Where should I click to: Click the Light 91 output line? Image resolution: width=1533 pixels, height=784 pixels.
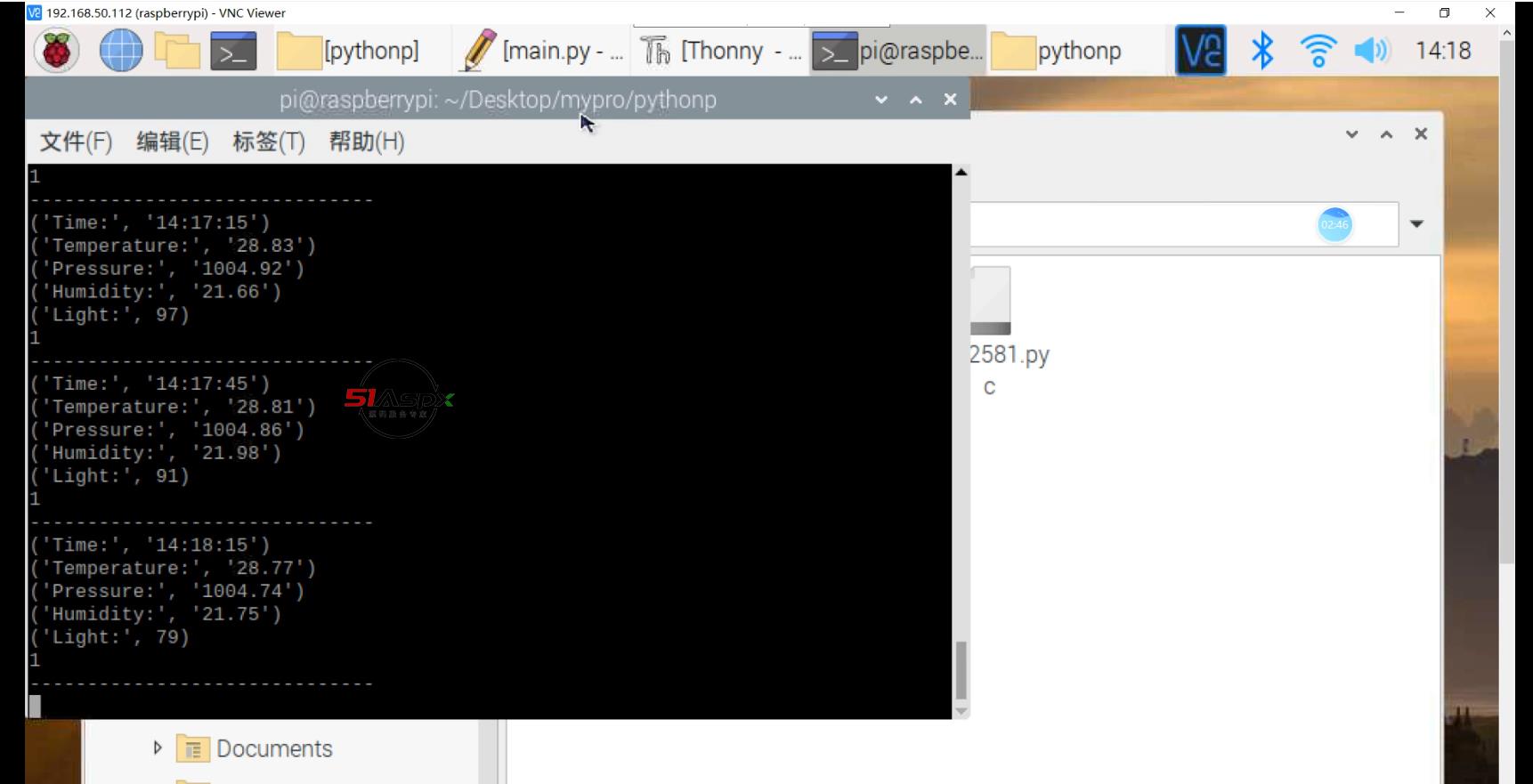tap(110, 476)
